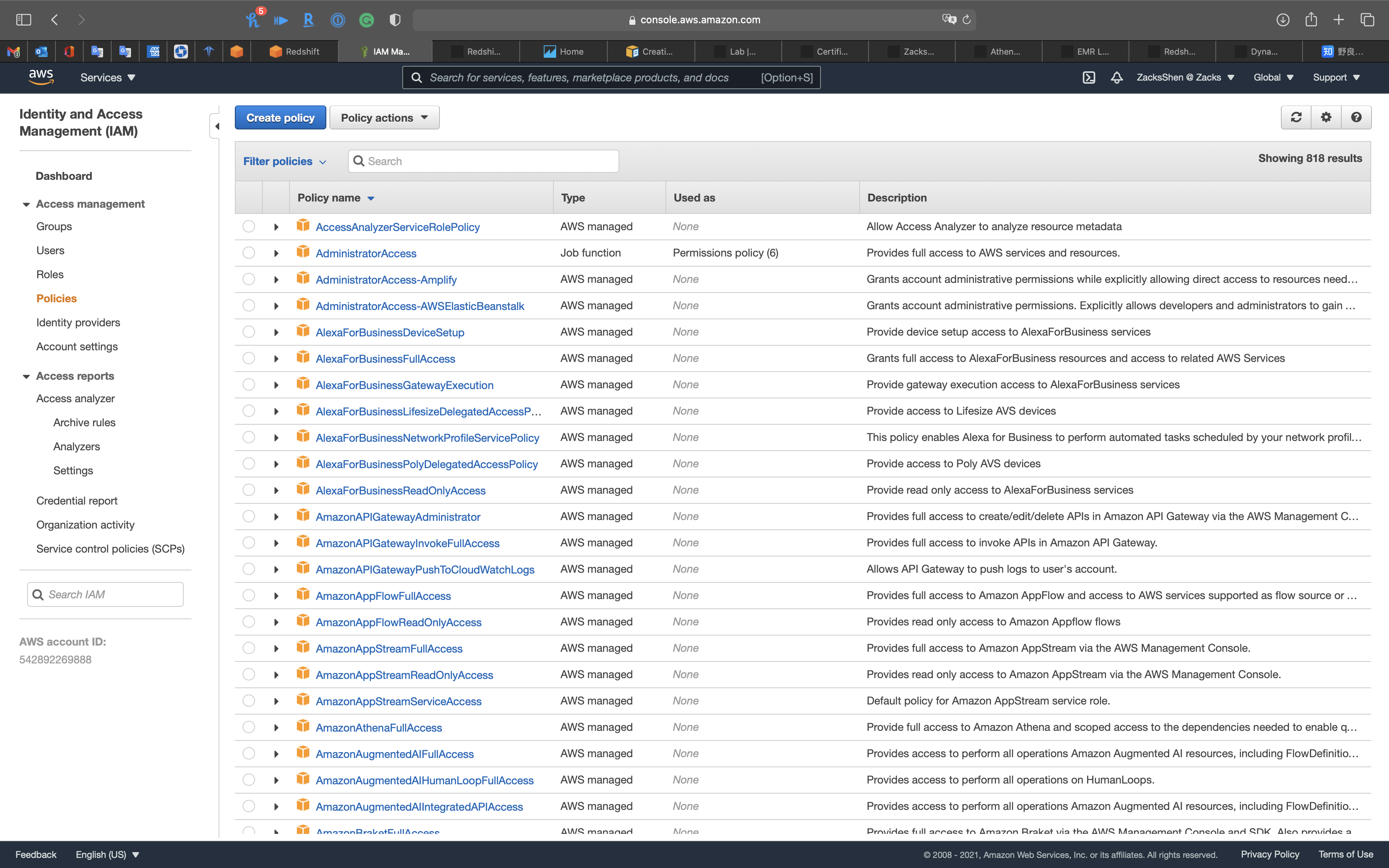Viewport: 1389px width, 868px height.
Task: Select the AmazonAthenaFullAccess radio button
Action: click(248, 727)
